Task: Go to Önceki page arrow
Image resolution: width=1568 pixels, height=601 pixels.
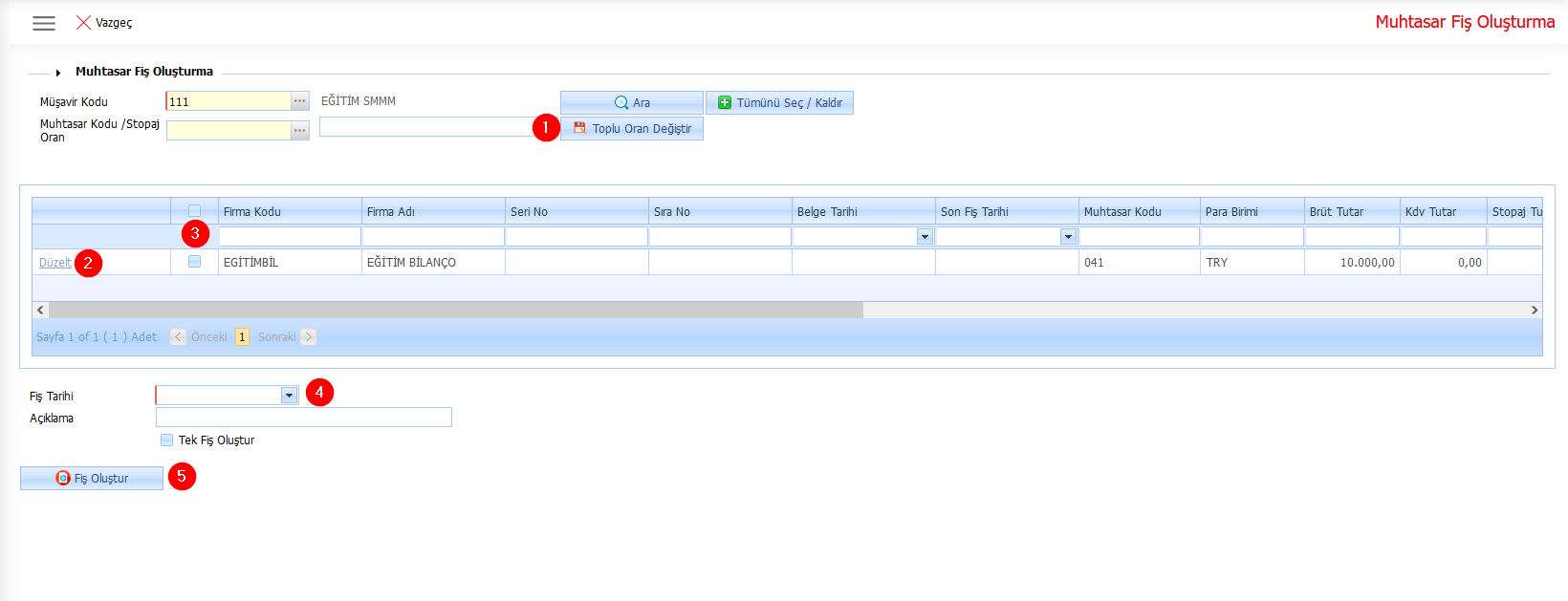Action: point(179,337)
